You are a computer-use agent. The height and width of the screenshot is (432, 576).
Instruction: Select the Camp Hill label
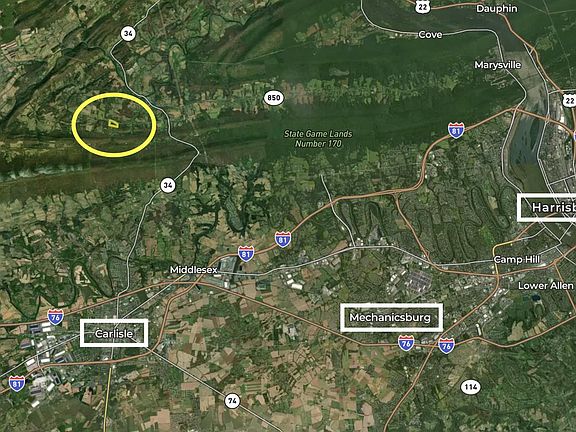(x=516, y=260)
